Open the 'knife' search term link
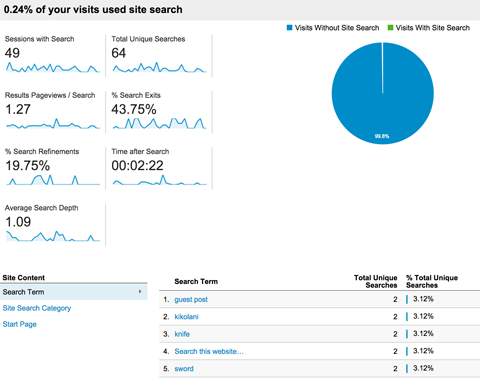 pyautogui.click(x=182, y=334)
